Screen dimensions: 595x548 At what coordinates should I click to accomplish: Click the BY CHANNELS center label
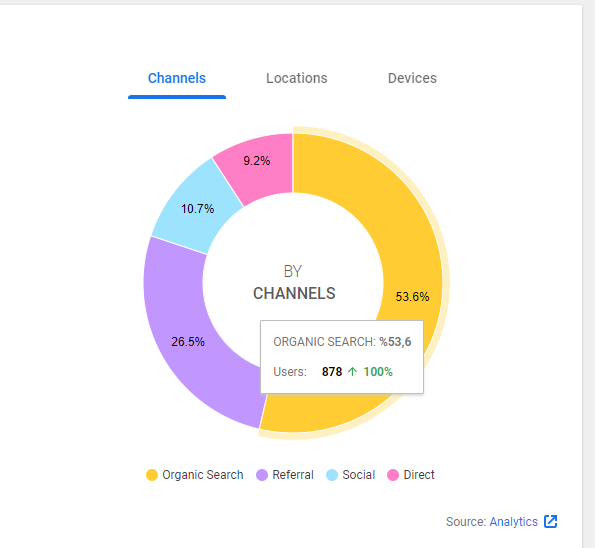(x=294, y=283)
